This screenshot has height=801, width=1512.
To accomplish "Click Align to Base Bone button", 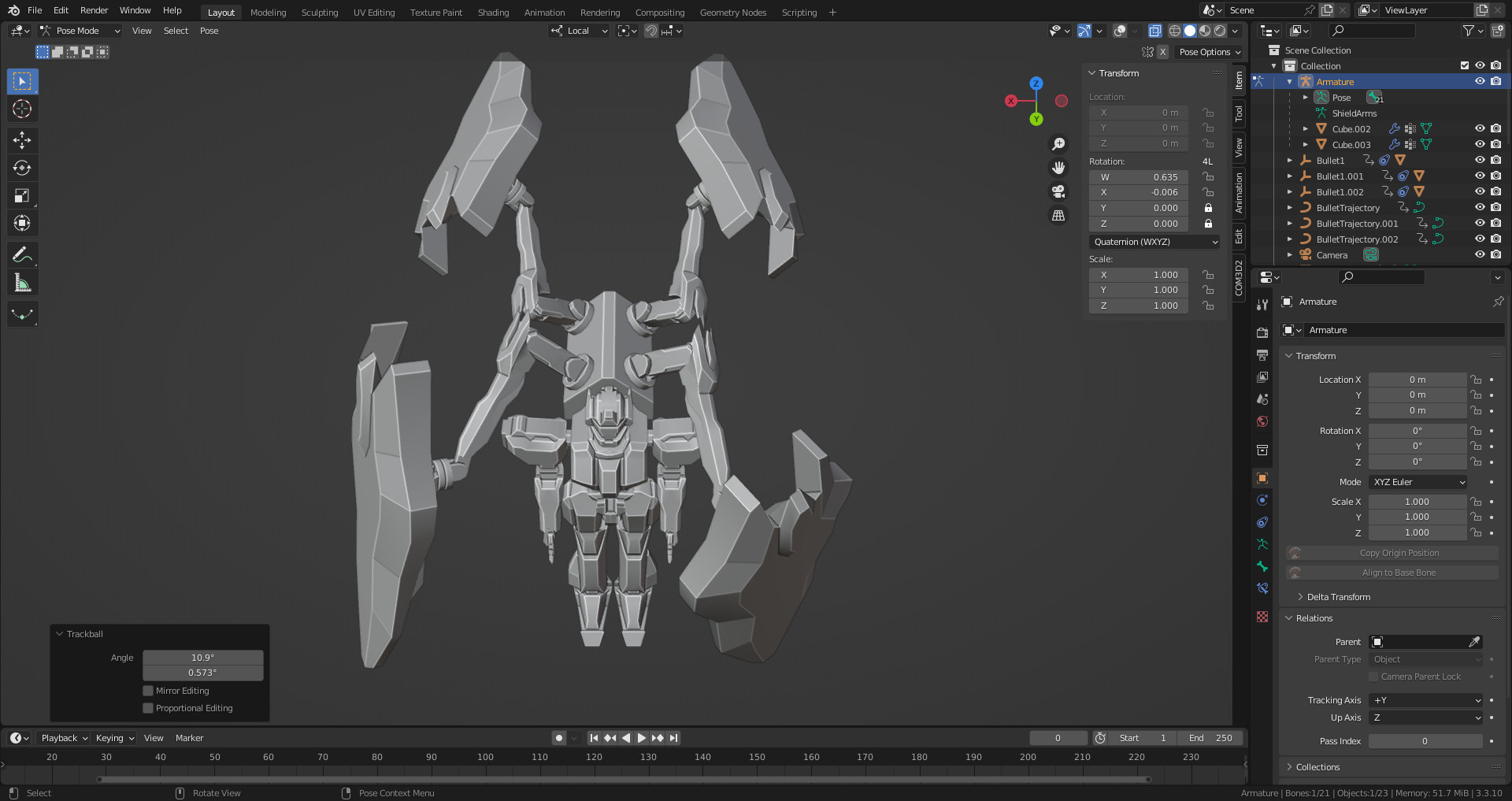I will [x=1392, y=573].
